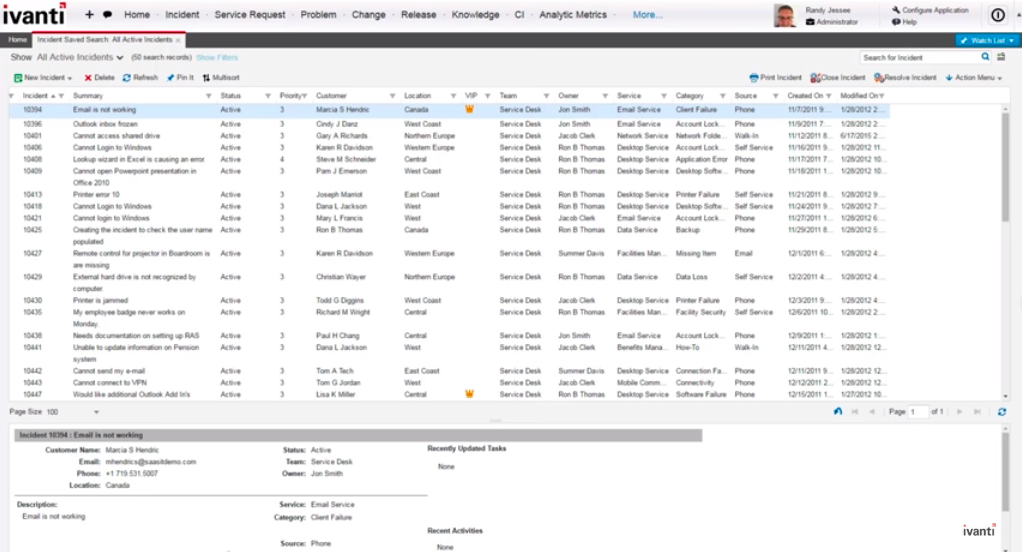Open the All Active Incidents view dropdown
1022x552 pixels.
[x=120, y=58]
